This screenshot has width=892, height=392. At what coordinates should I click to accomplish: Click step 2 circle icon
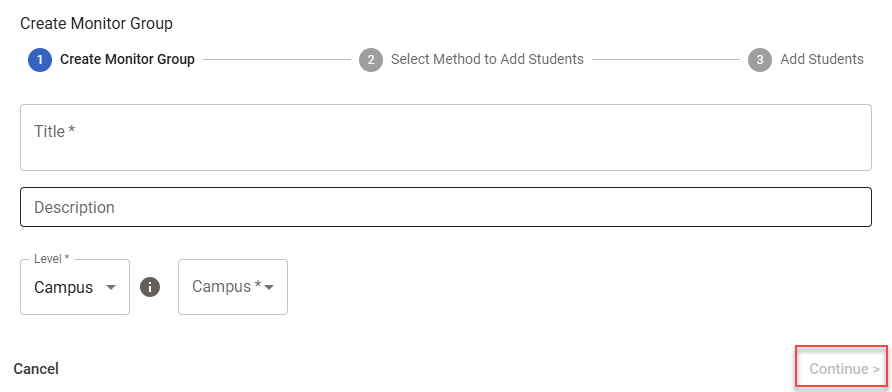371,60
